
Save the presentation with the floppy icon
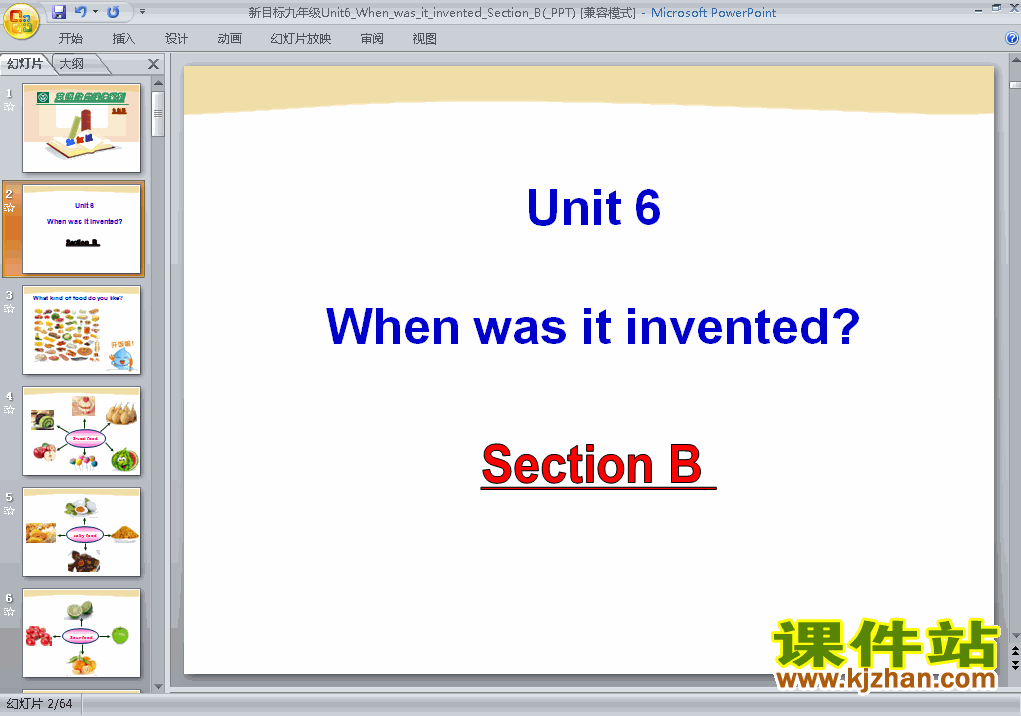click(x=59, y=12)
